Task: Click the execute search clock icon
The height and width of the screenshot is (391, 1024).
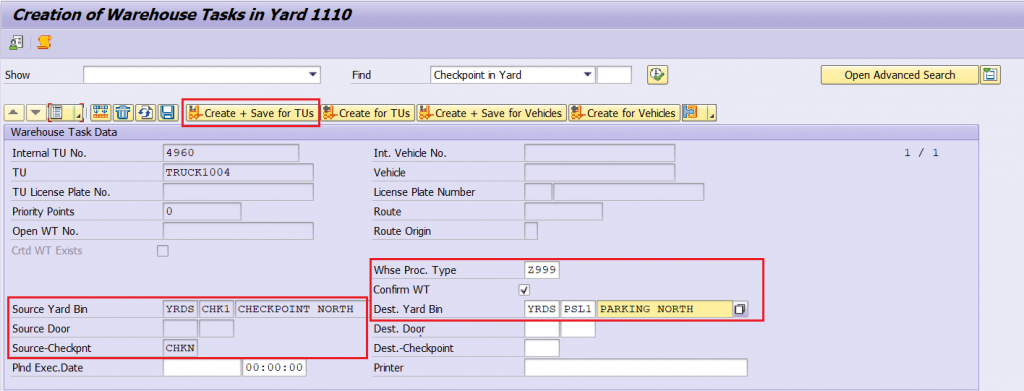Action: tap(657, 75)
